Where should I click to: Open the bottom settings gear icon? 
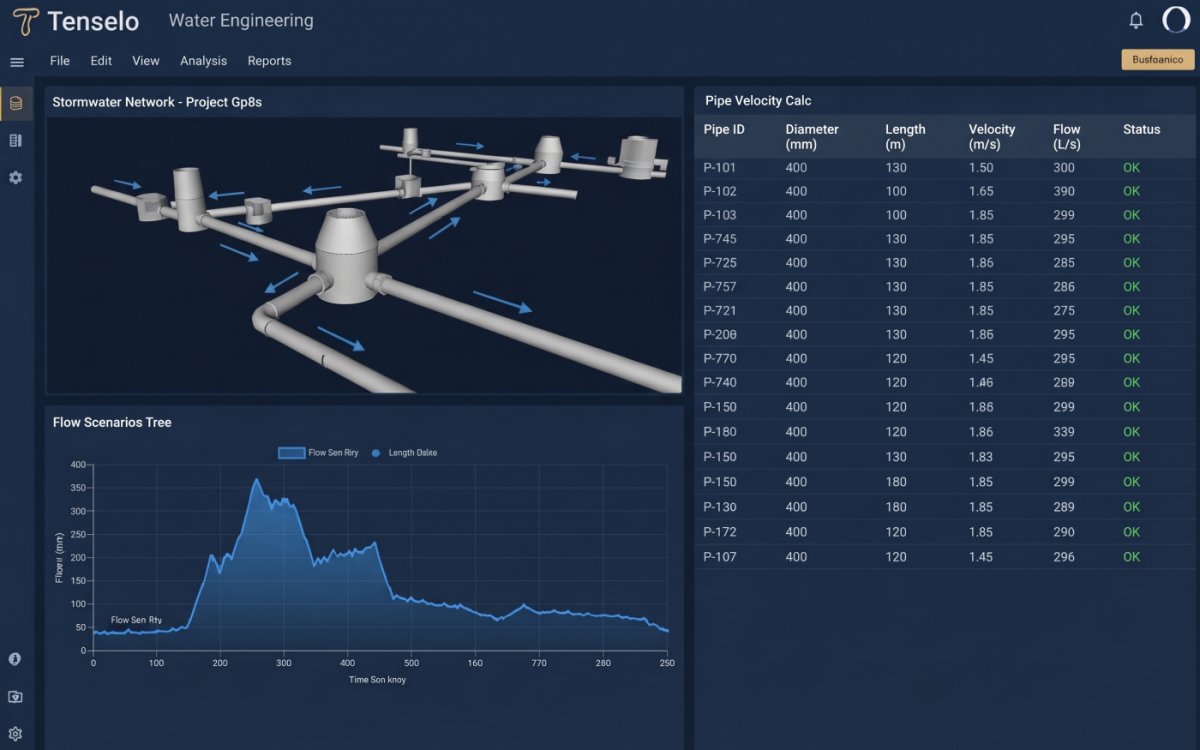[x=15, y=734]
